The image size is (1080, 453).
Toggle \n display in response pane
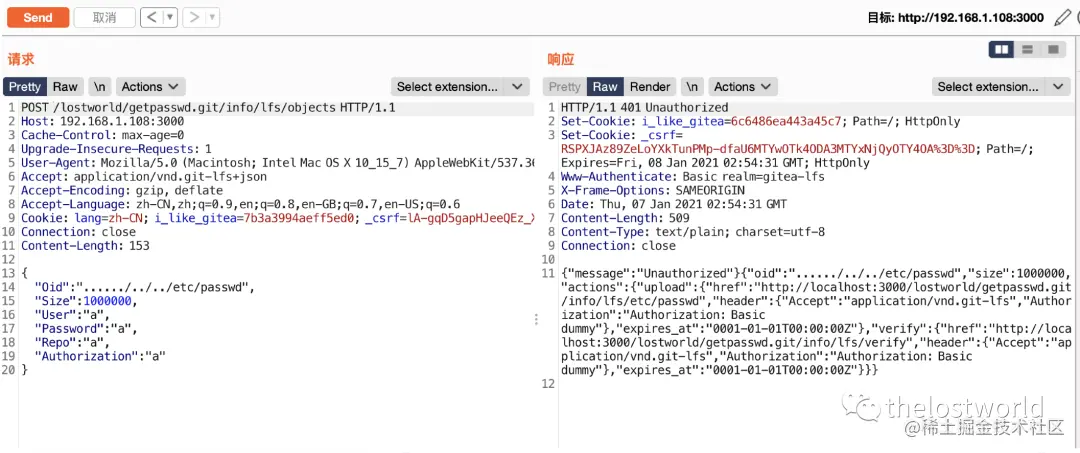693,87
